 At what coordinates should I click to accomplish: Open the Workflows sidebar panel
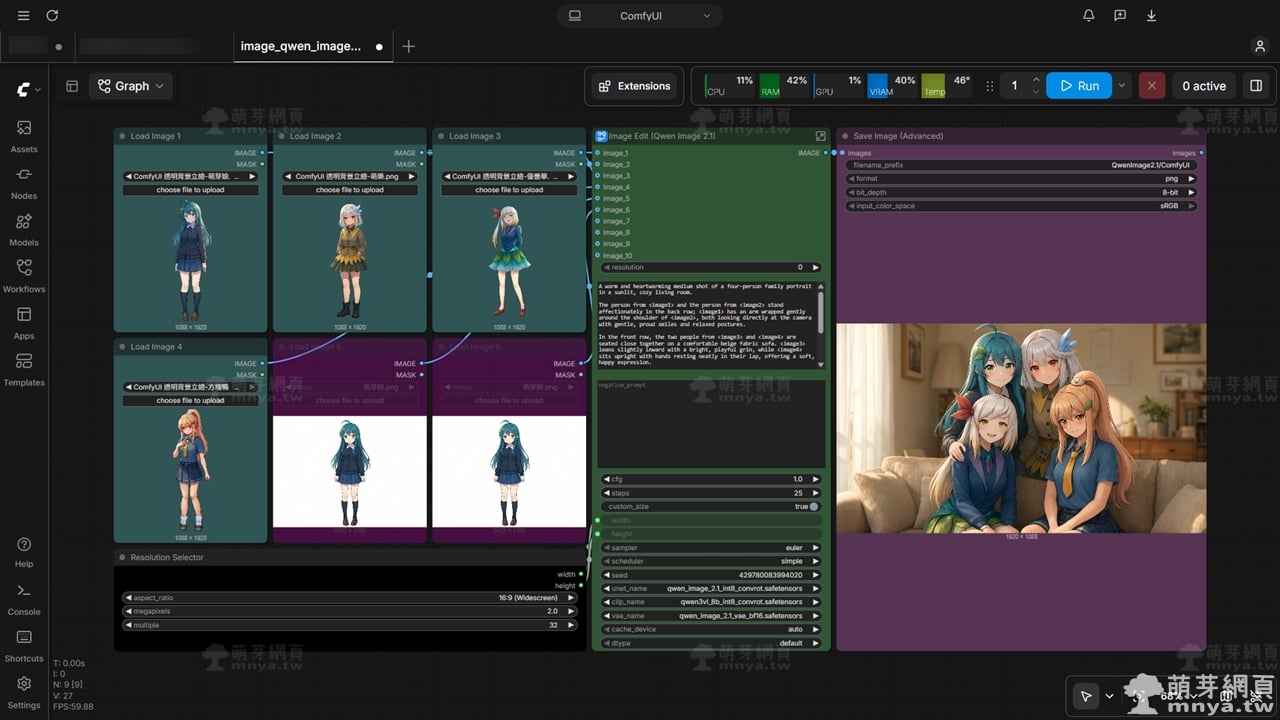(x=24, y=276)
